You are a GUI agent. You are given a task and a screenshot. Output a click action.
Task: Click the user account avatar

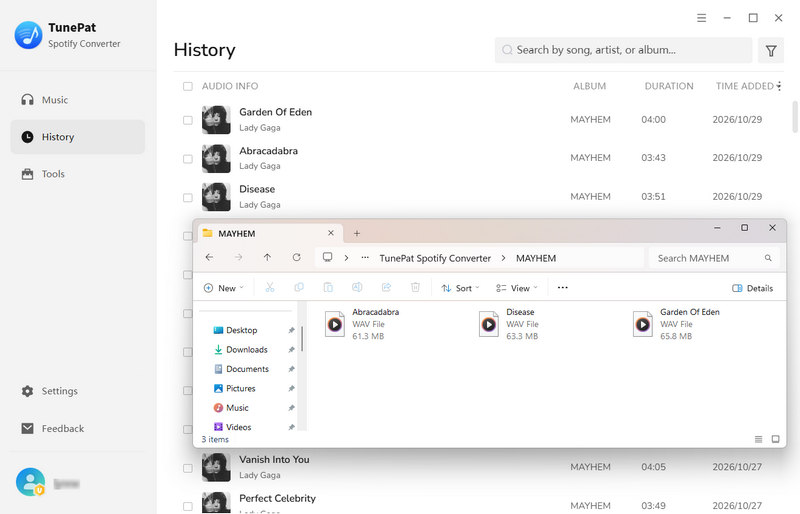[30, 482]
